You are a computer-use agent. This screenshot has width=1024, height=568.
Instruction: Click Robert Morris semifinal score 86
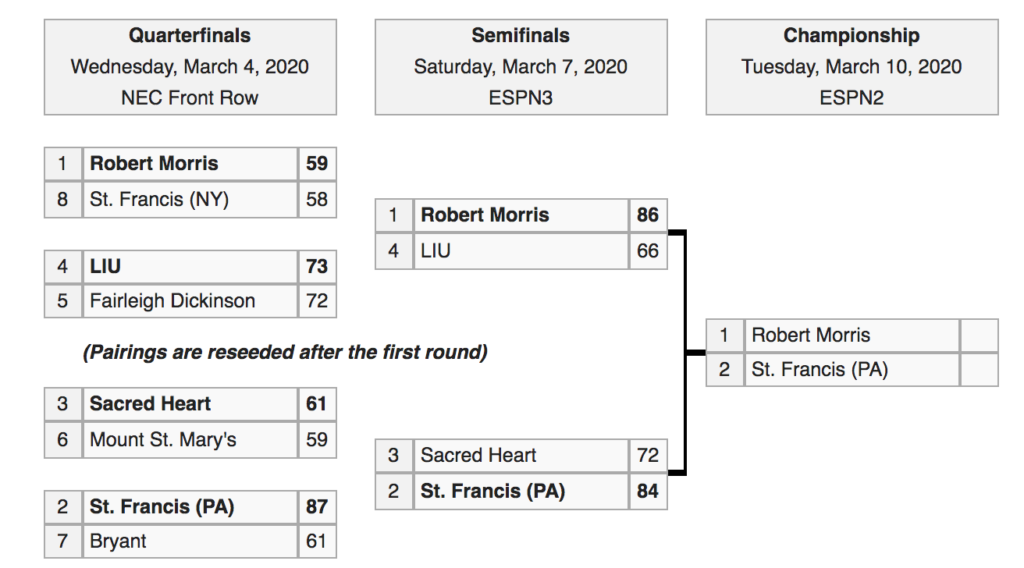(647, 215)
